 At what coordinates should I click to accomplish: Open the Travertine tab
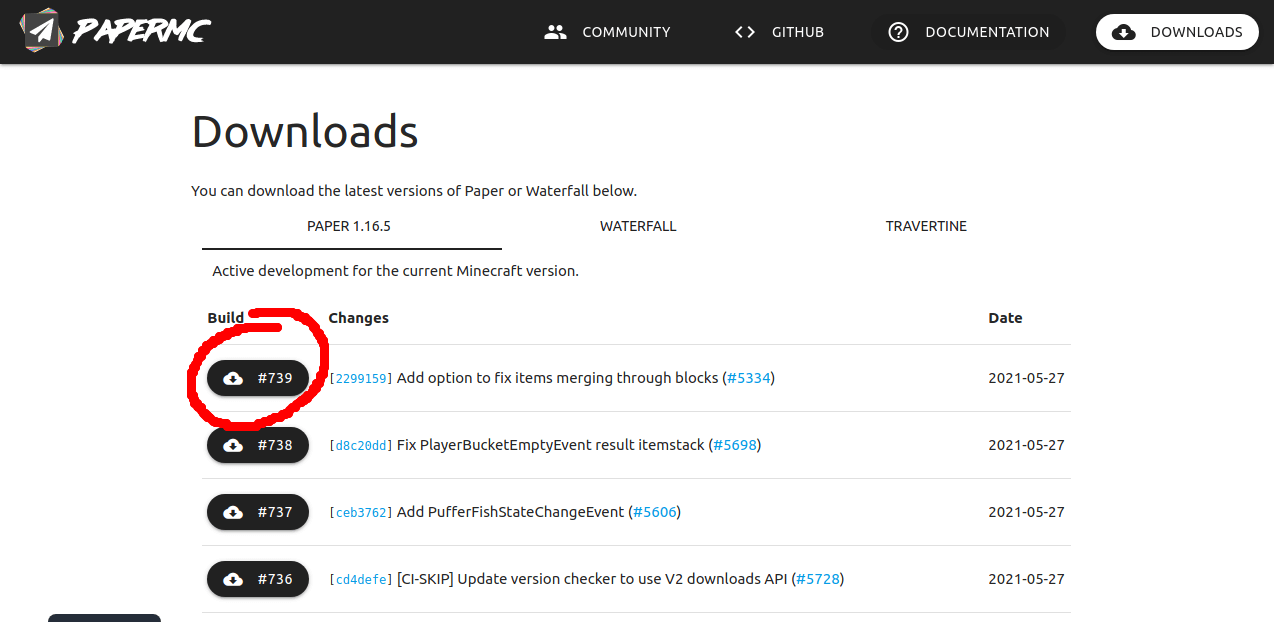[926, 226]
